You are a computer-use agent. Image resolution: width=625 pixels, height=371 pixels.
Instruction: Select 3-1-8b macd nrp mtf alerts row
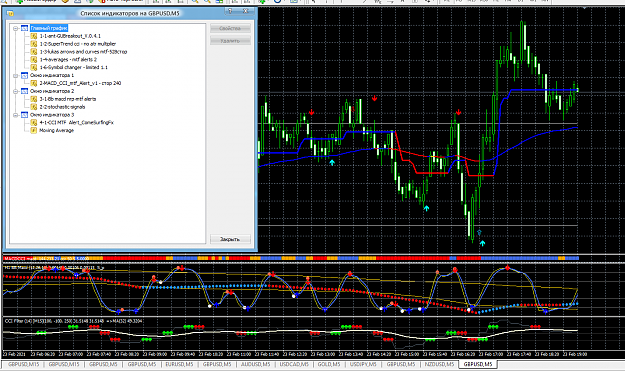[x=68, y=99]
